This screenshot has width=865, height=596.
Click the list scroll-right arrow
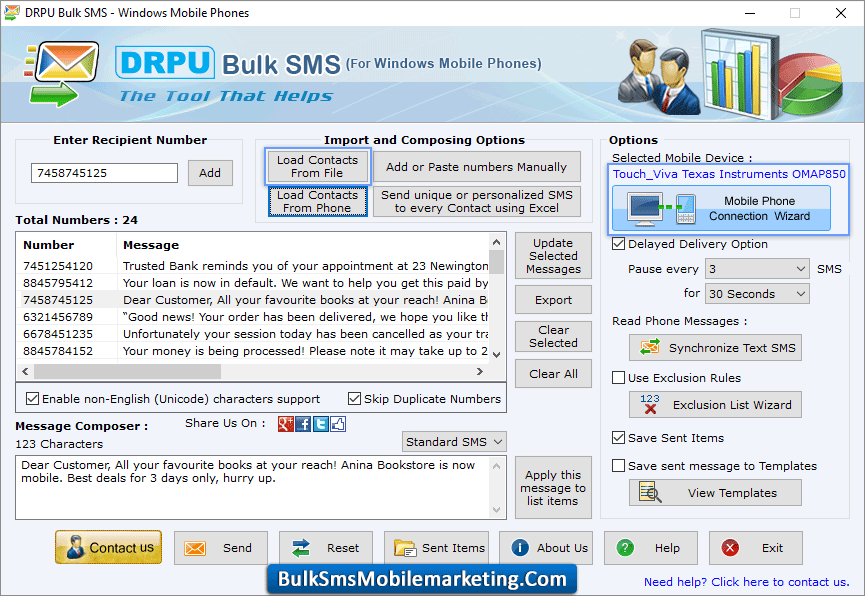pos(480,371)
